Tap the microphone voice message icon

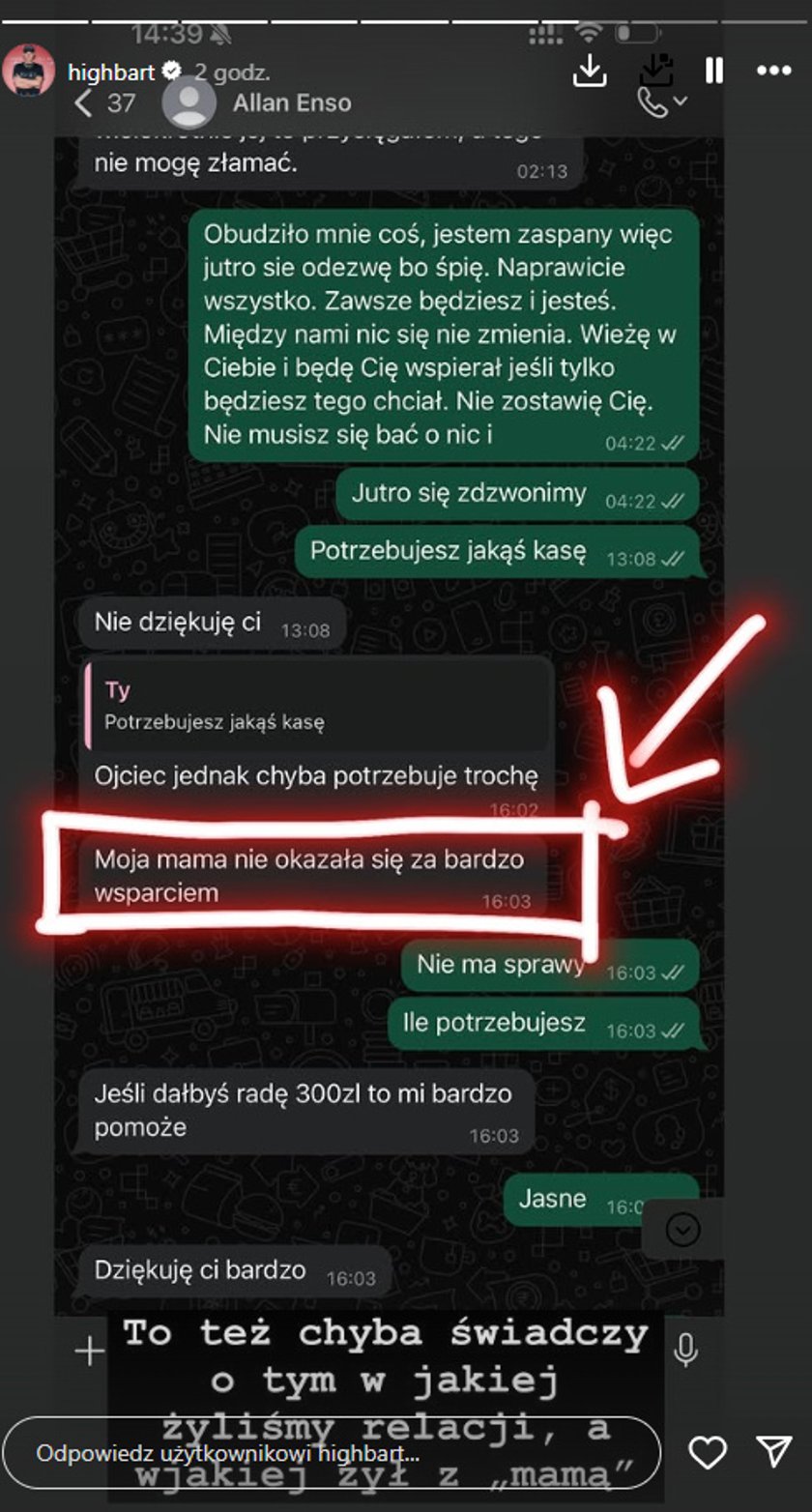pos(685,1350)
